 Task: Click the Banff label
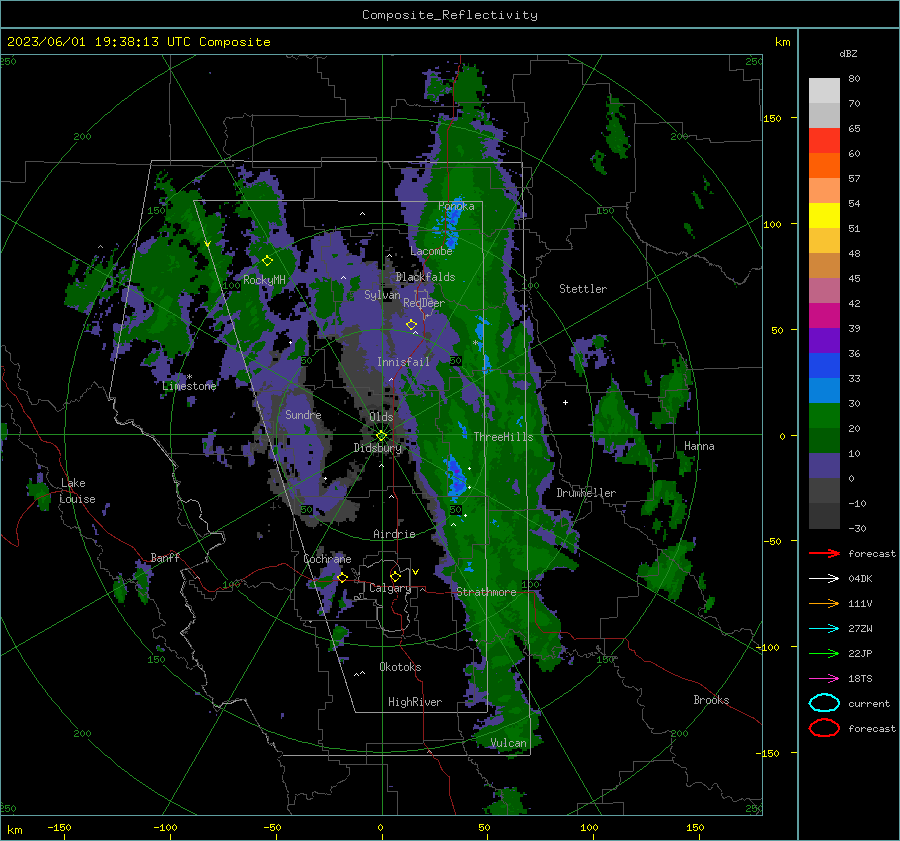click(165, 557)
